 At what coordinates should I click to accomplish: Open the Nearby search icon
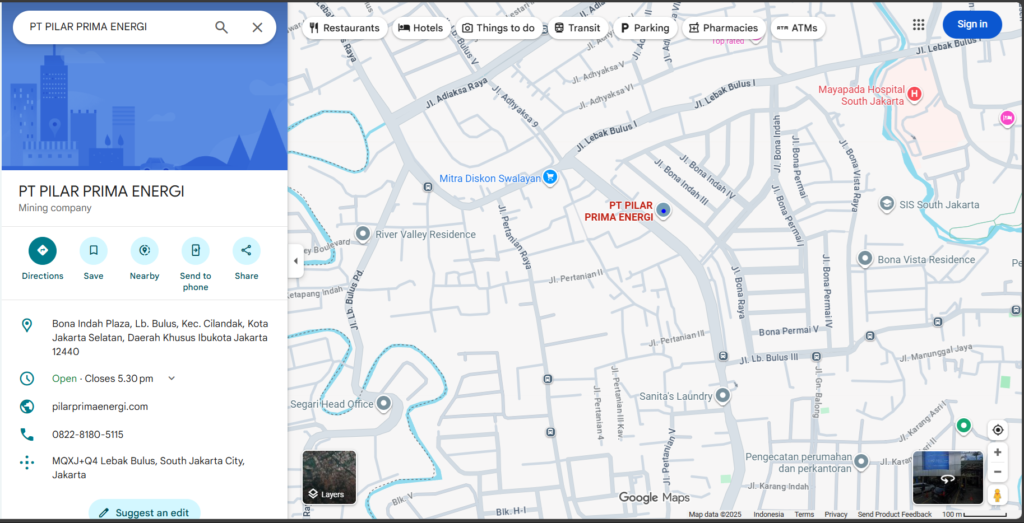click(144, 251)
